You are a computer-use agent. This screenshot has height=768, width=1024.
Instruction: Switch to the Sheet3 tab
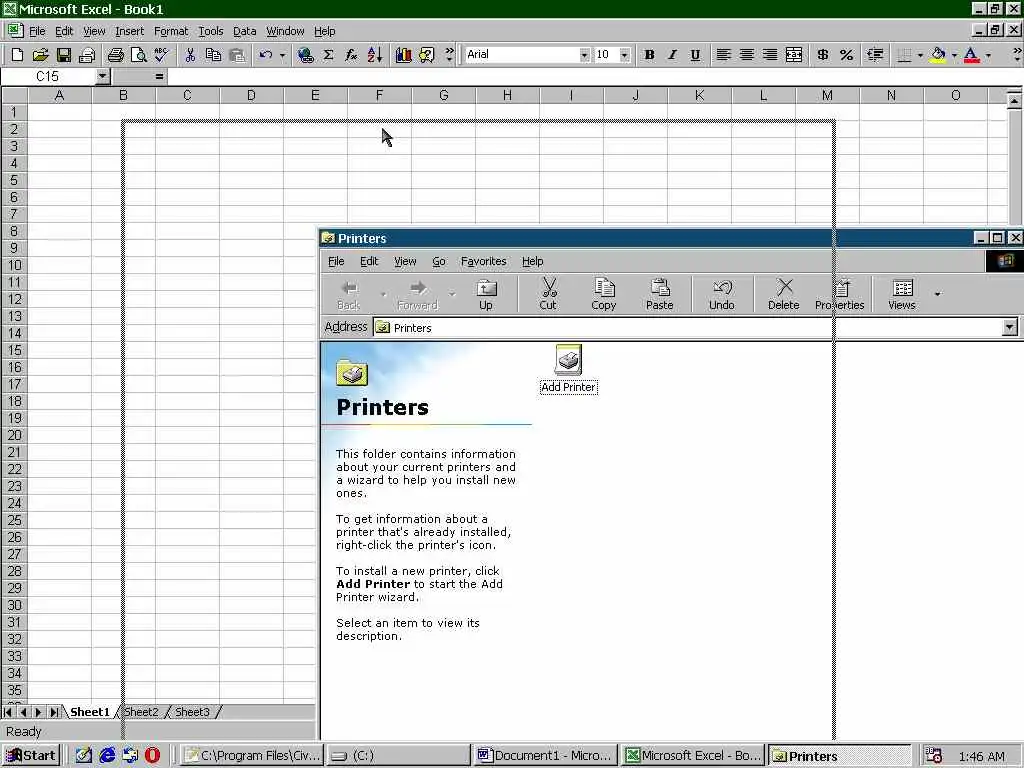[193, 712]
